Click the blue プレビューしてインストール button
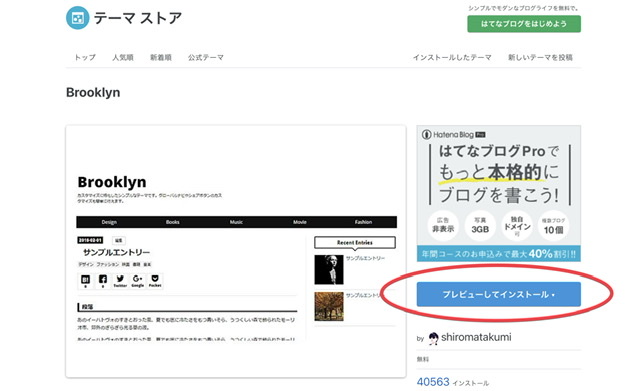Screen dimensions: 640x391 tap(498, 294)
